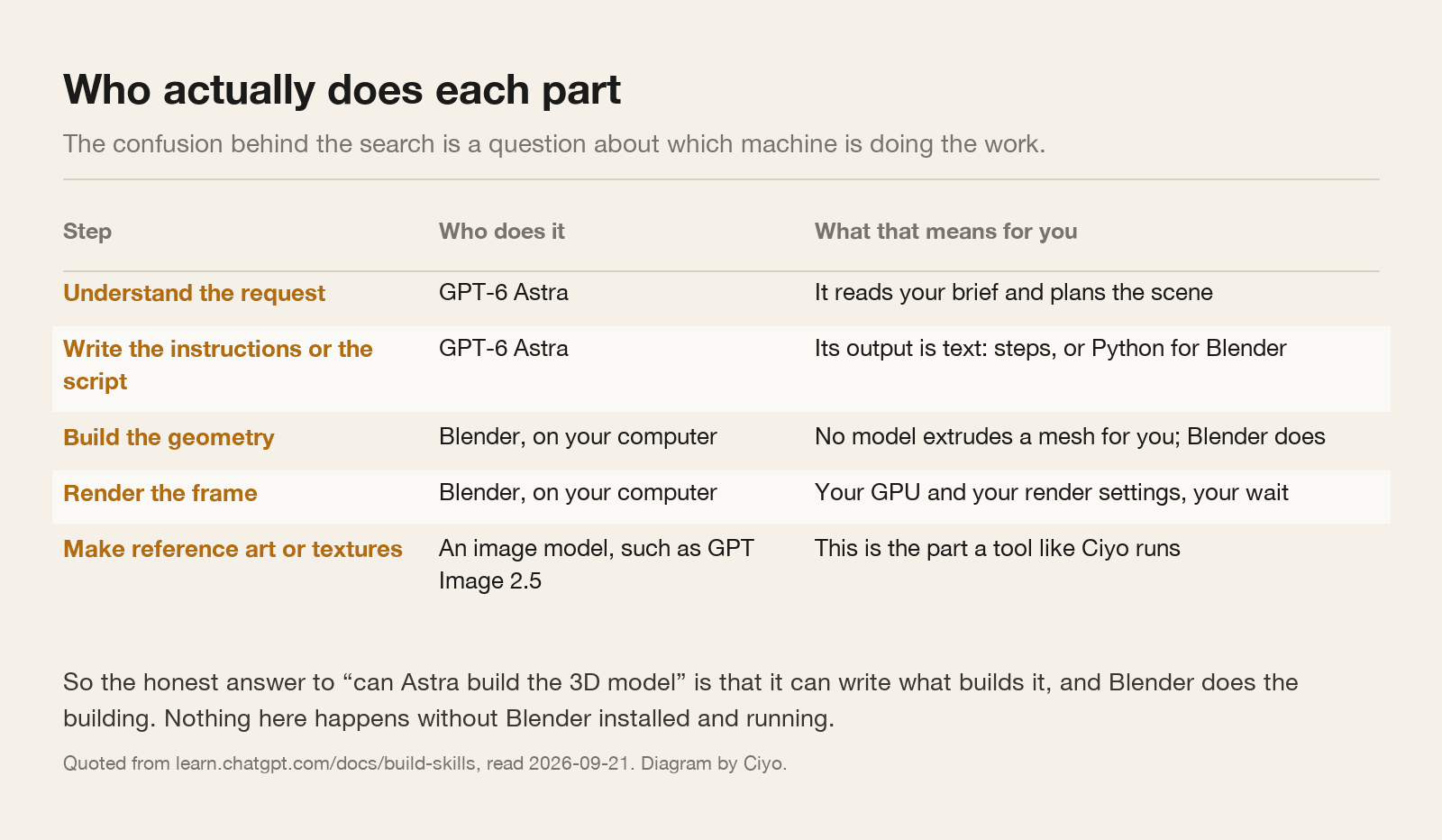Click the 'Render the frame' step label

(160, 493)
